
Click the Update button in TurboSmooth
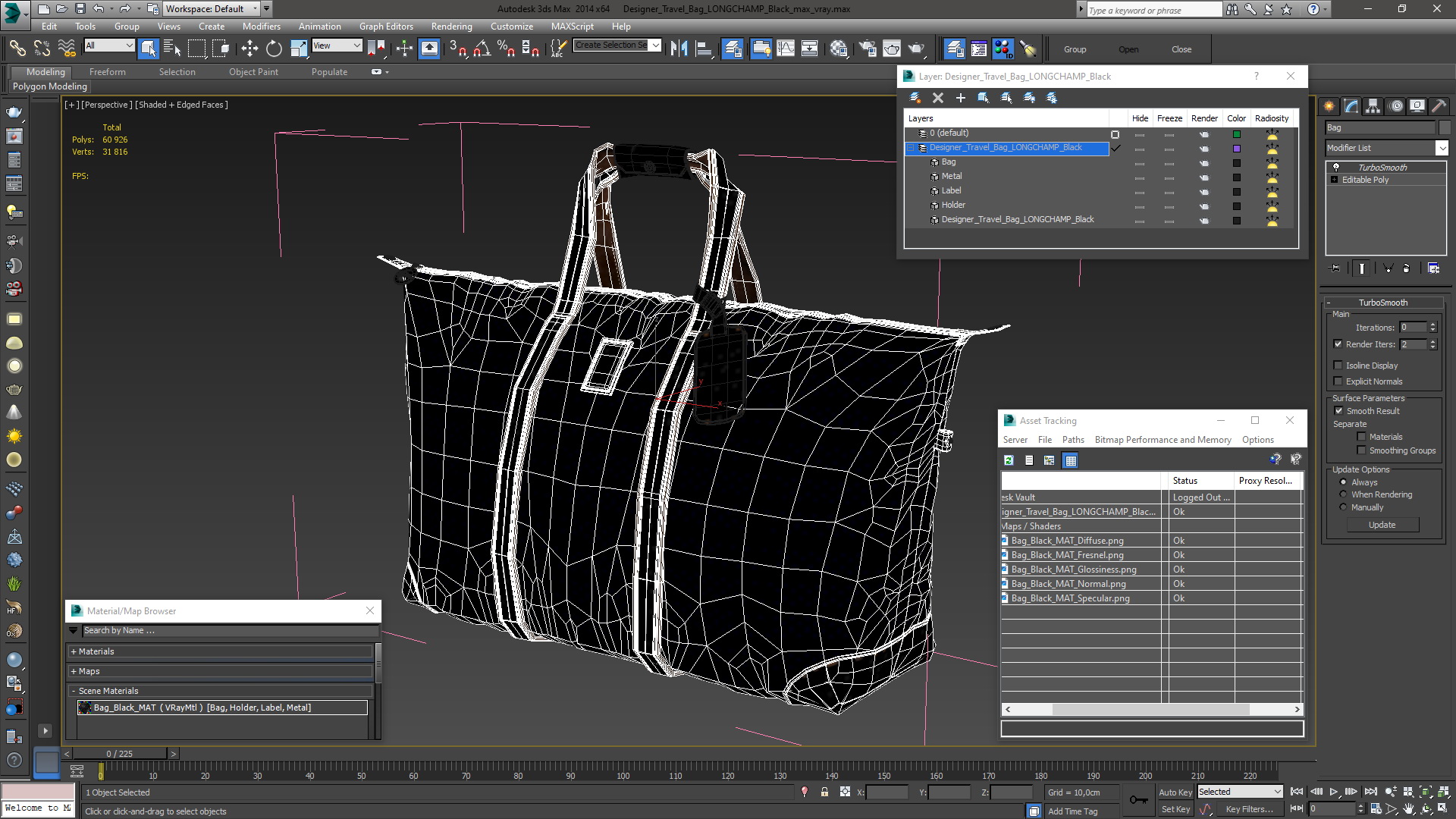tap(1382, 525)
